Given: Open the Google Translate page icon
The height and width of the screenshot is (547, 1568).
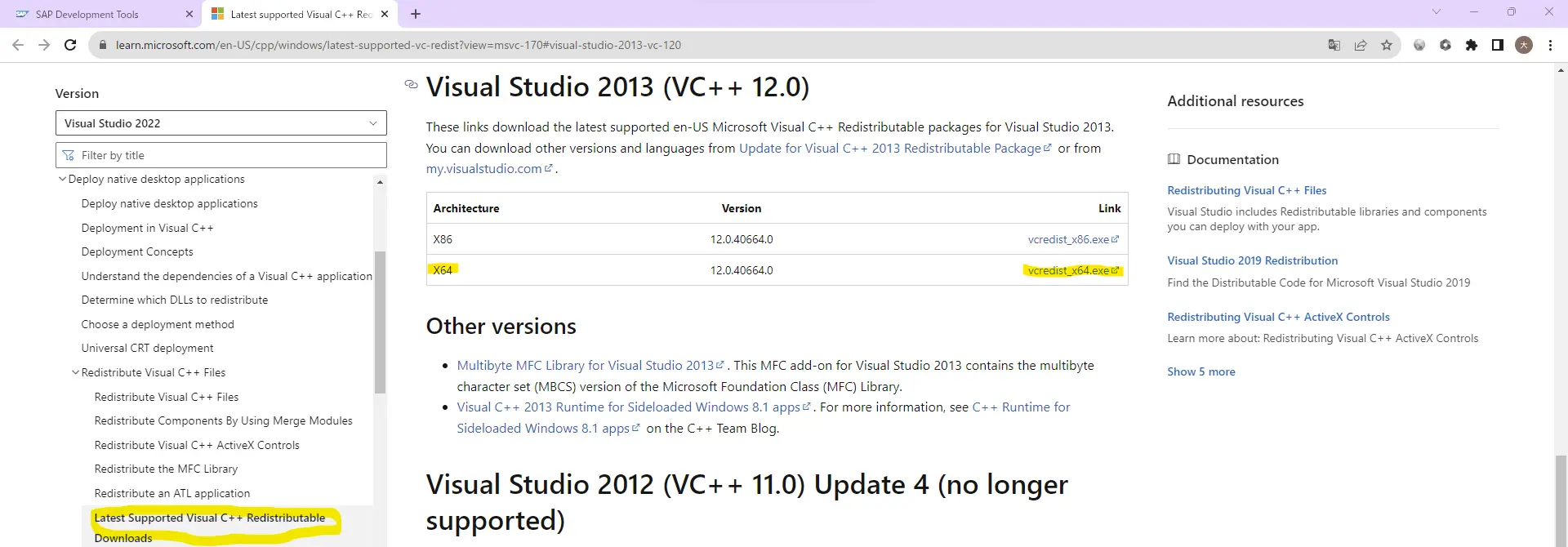Looking at the screenshot, I should pyautogui.click(x=1334, y=45).
